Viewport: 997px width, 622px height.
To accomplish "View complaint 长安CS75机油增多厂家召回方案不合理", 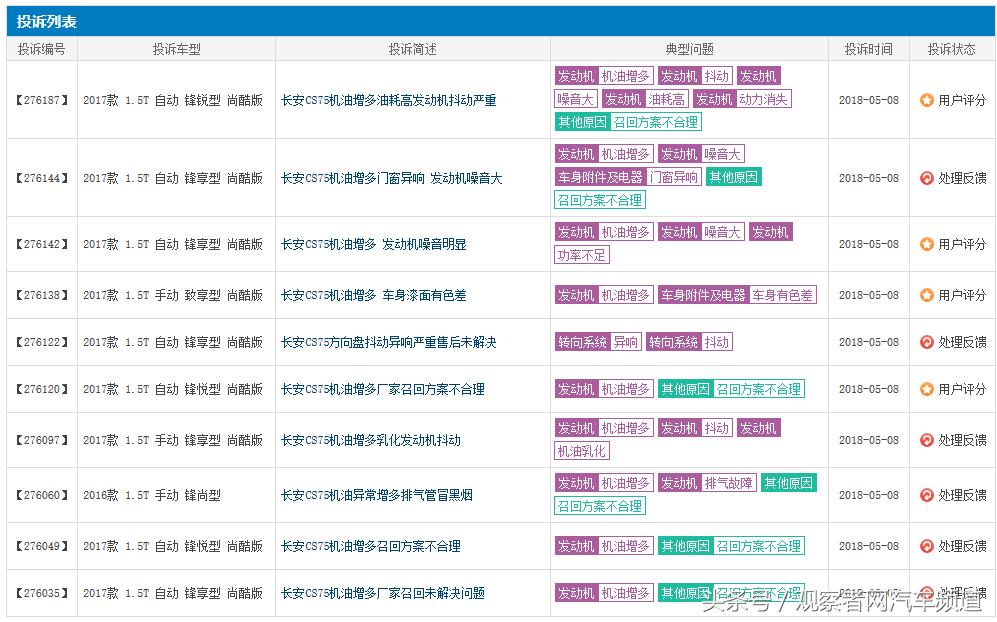I will [383, 389].
